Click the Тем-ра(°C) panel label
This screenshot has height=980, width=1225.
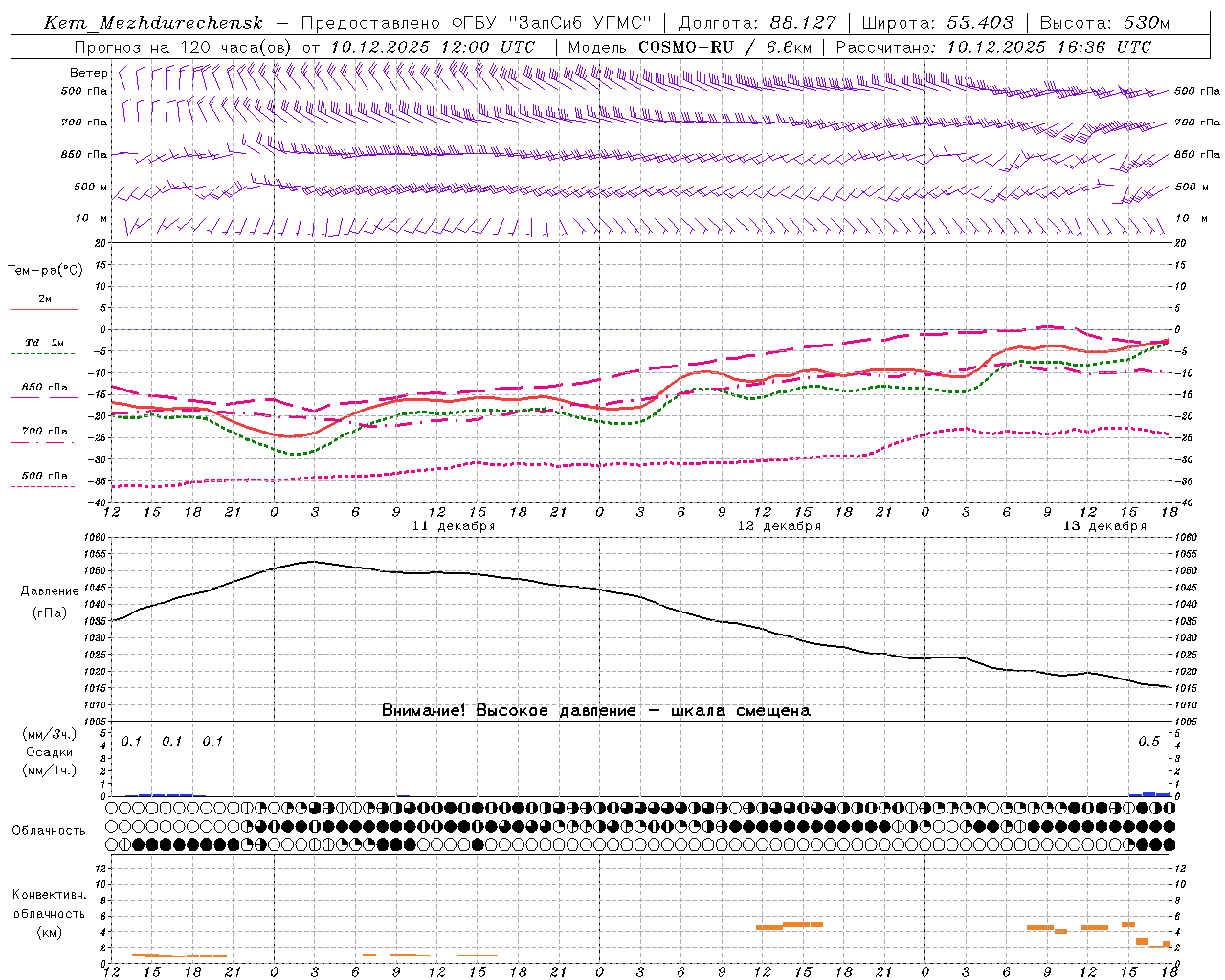click(45, 270)
